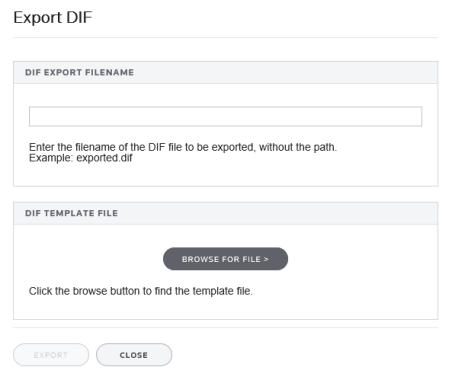Click the Export button
This screenshot has width=452, height=386.
[51, 355]
